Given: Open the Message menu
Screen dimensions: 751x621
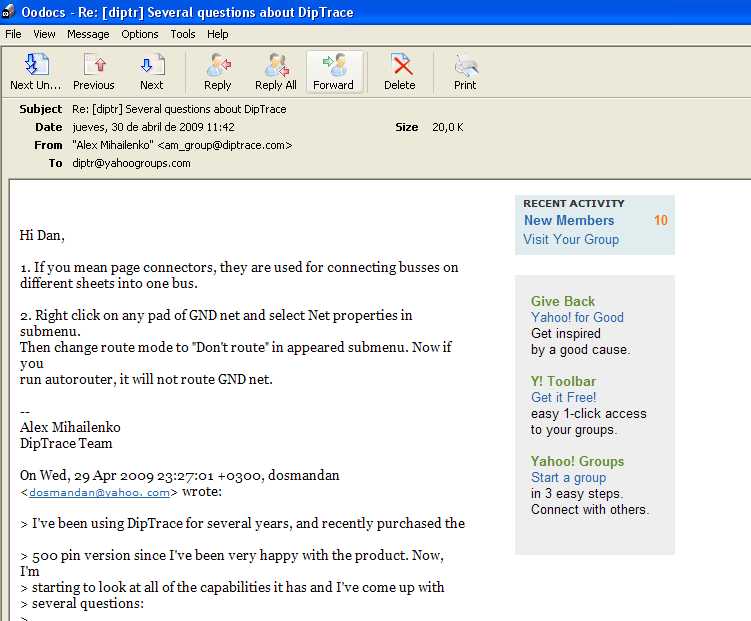Looking at the screenshot, I should 88,34.
